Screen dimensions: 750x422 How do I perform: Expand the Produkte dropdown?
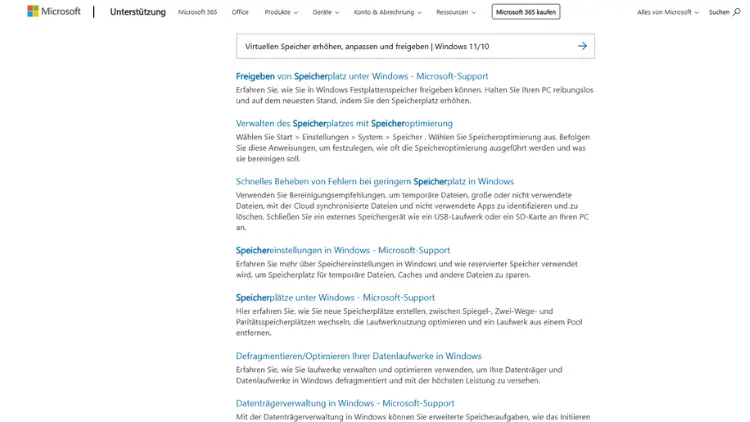[281, 12]
